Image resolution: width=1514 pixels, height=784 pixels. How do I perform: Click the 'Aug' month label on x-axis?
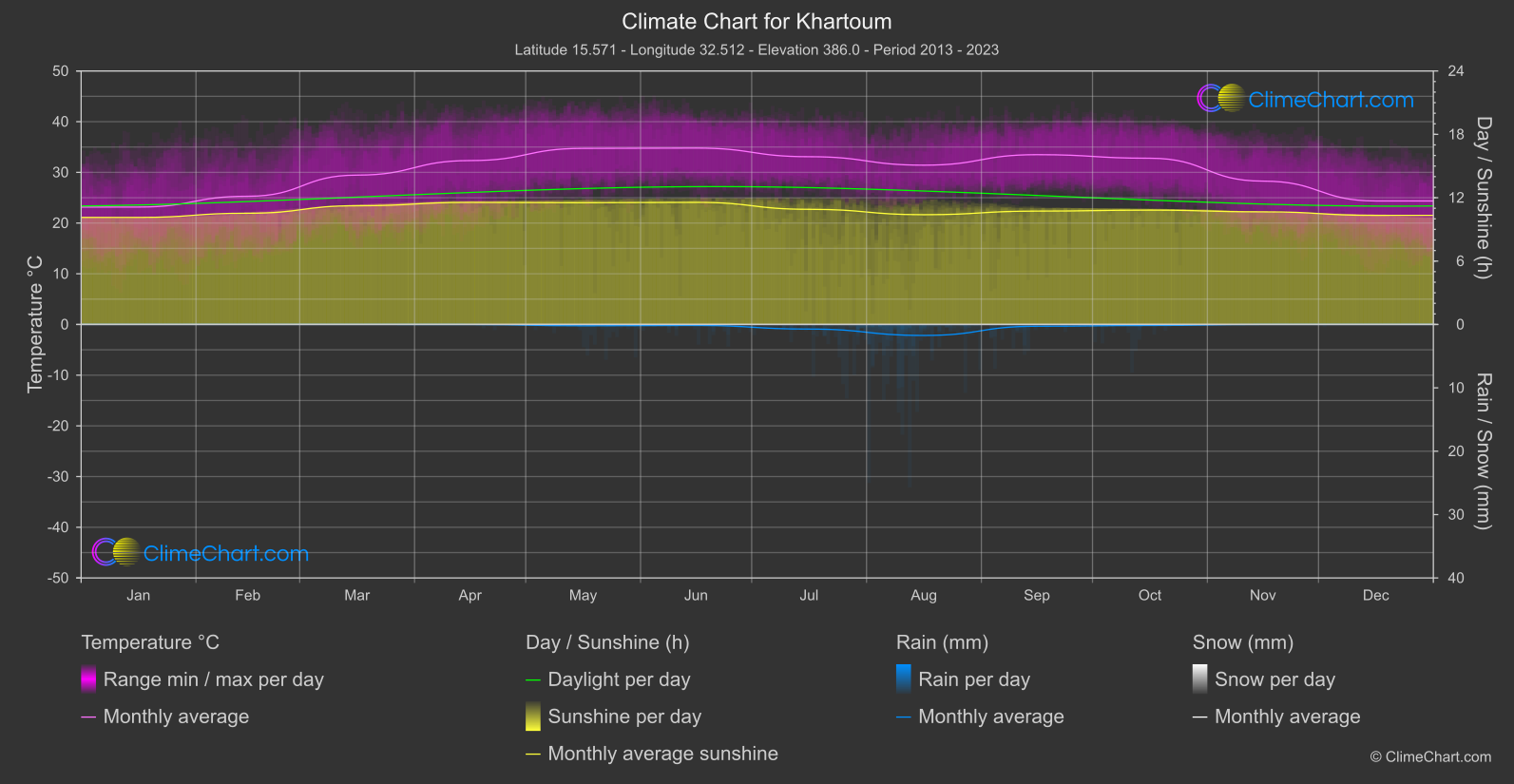pos(924,595)
